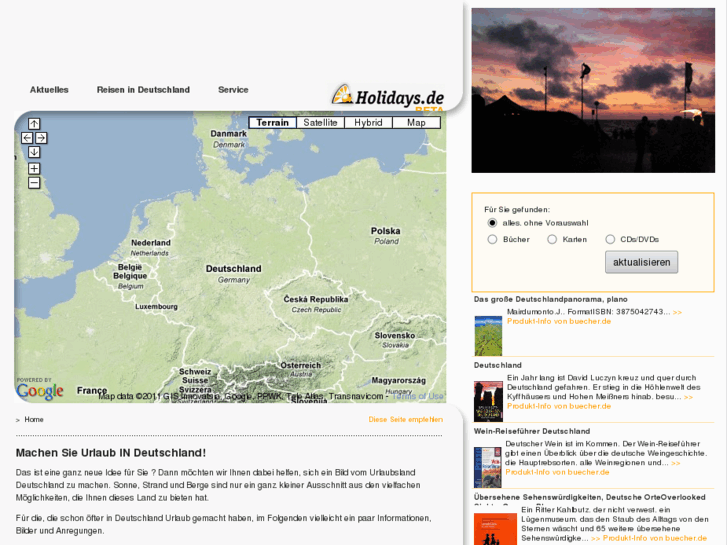Click Deutschlandpanorama book cover thumbnail
This screenshot has width=727, height=545.
(x=488, y=336)
